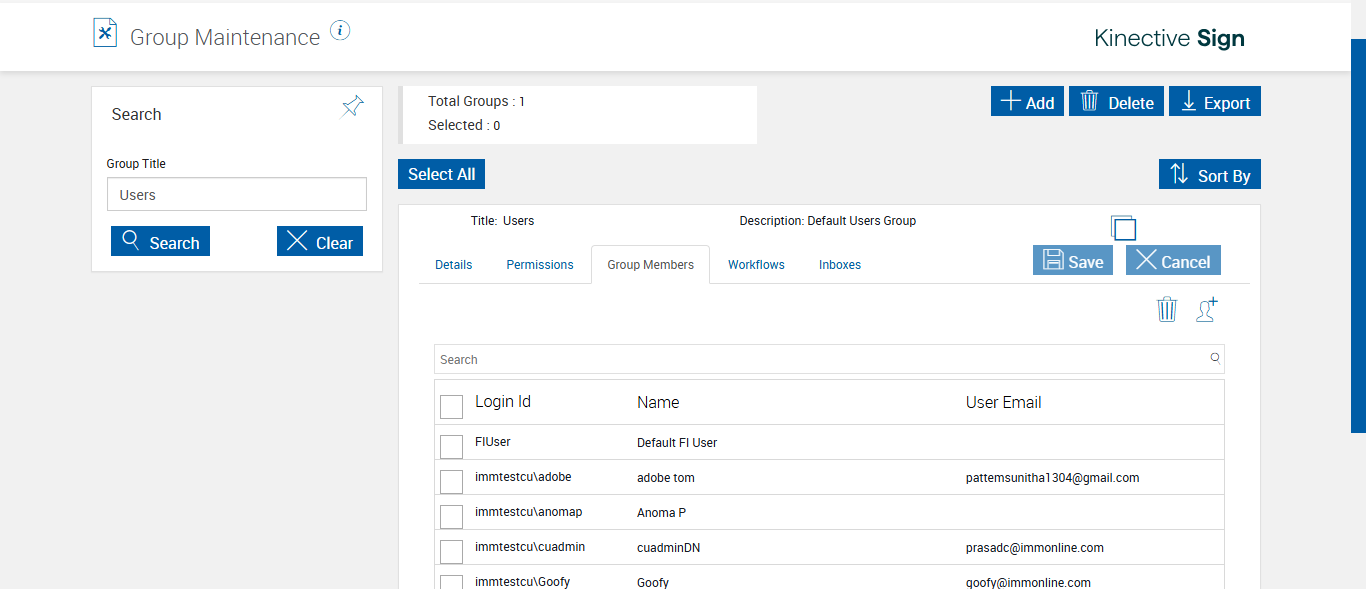Click the Delete button in top toolbar

click(1116, 101)
